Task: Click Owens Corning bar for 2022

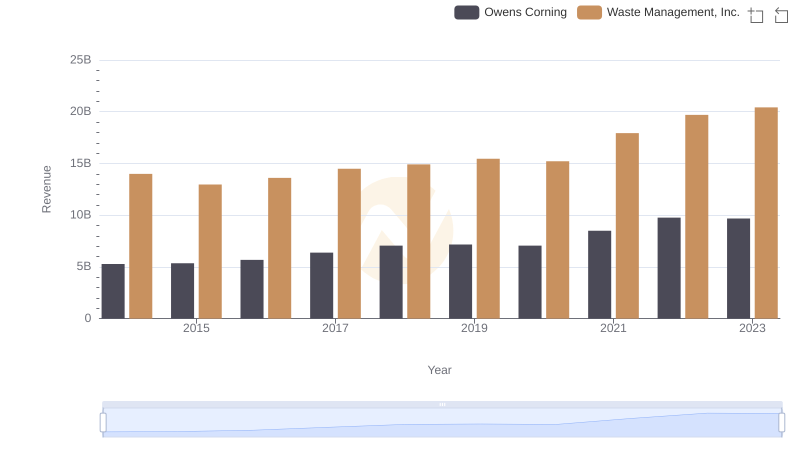Action: tap(669, 268)
